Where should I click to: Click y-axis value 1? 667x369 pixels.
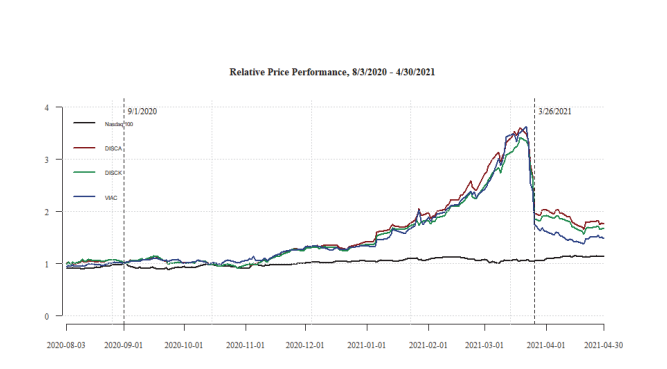47,264
